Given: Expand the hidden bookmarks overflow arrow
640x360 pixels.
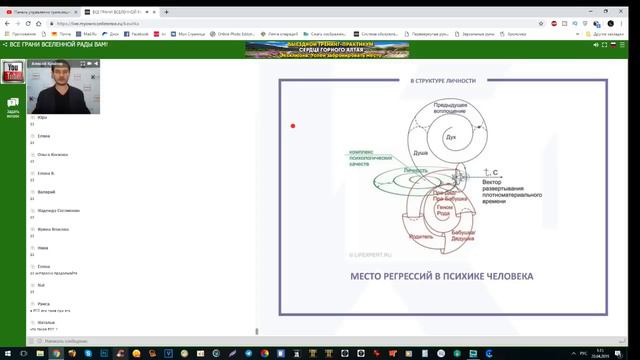Looking at the screenshot, I should click(x=577, y=34).
